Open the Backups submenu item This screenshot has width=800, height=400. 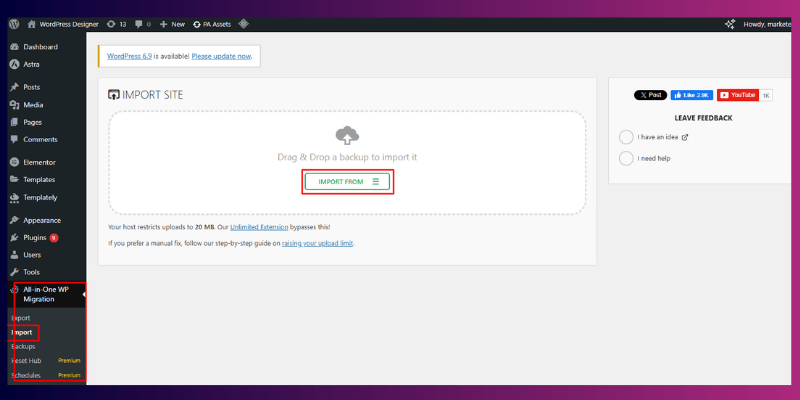(x=23, y=346)
